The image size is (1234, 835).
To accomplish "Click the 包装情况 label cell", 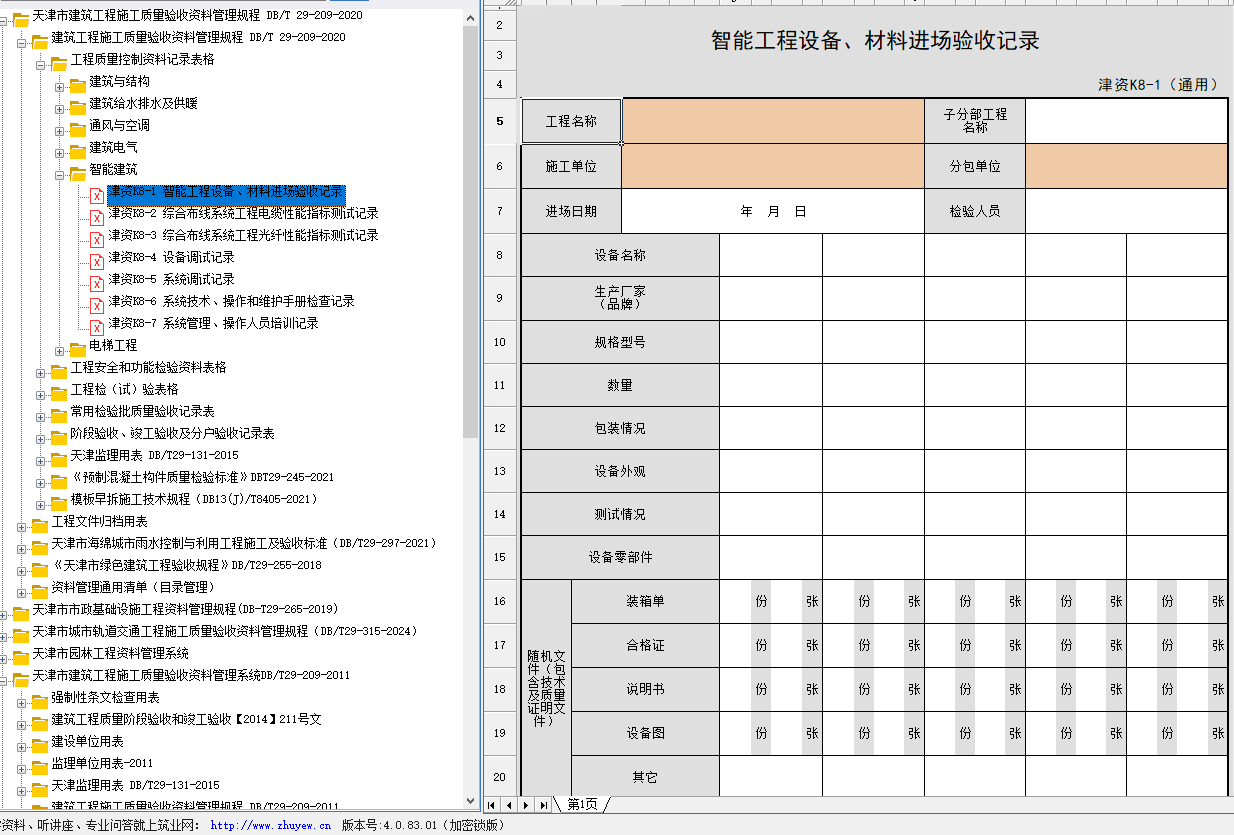I will pos(620,428).
